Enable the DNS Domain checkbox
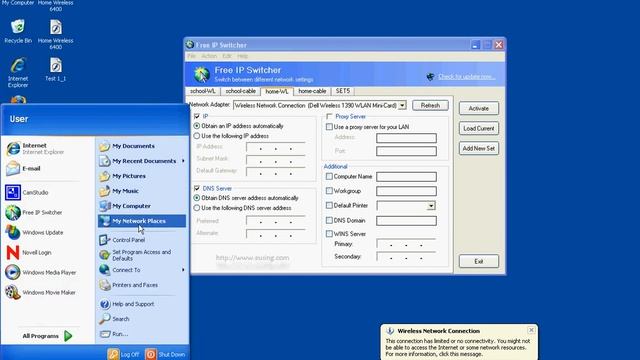Image resolution: width=640 pixels, height=360 pixels. [x=329, y=220]
